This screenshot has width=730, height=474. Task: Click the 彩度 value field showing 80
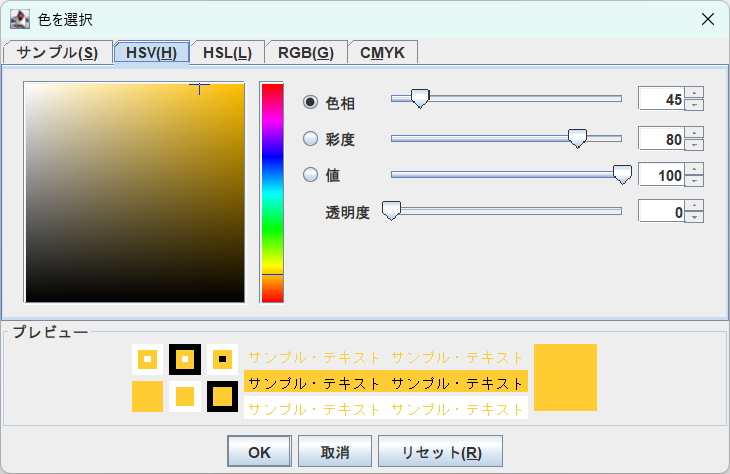click(x=661, y=139)
